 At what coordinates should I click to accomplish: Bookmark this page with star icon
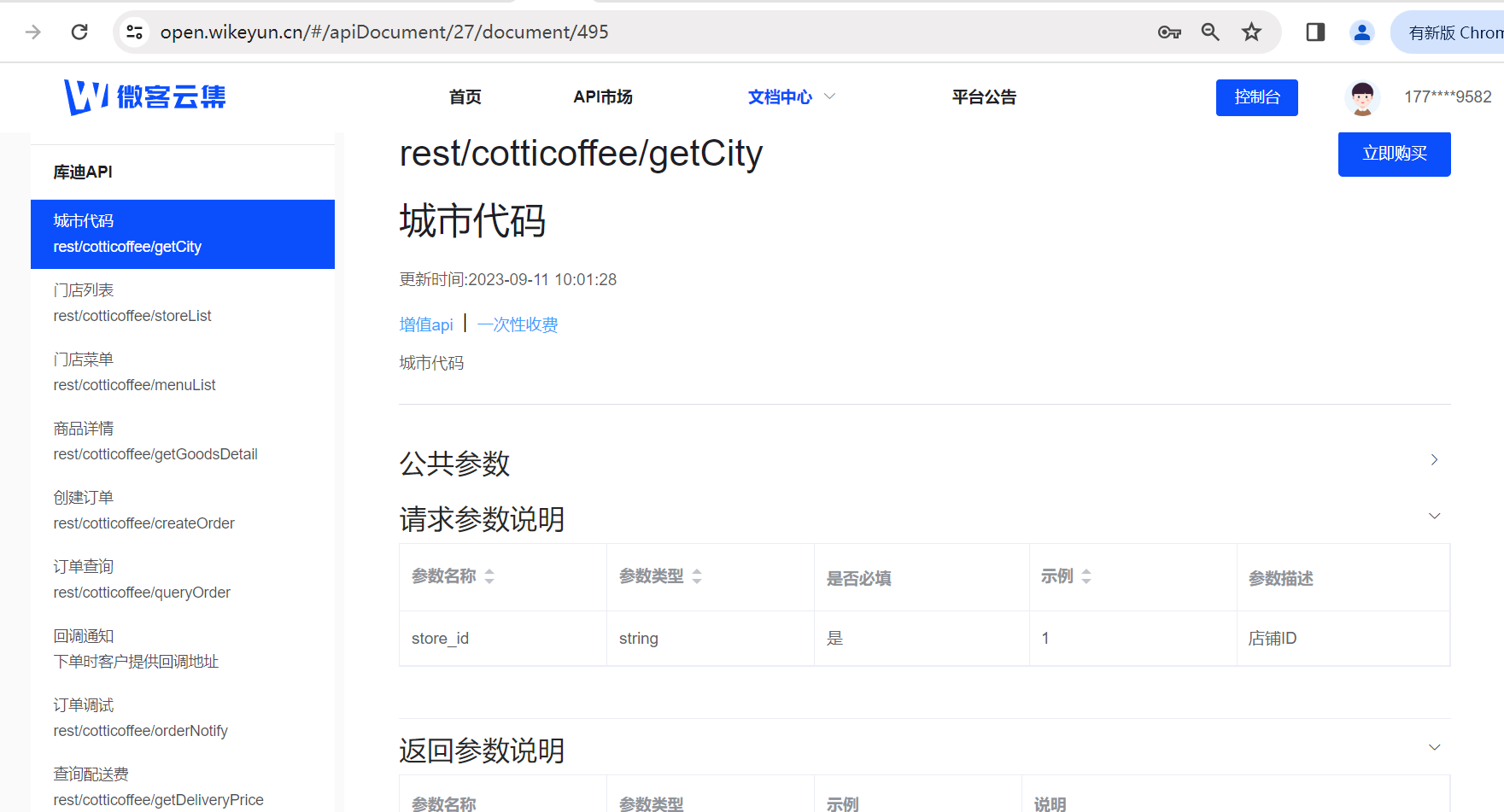[1251, 32]
